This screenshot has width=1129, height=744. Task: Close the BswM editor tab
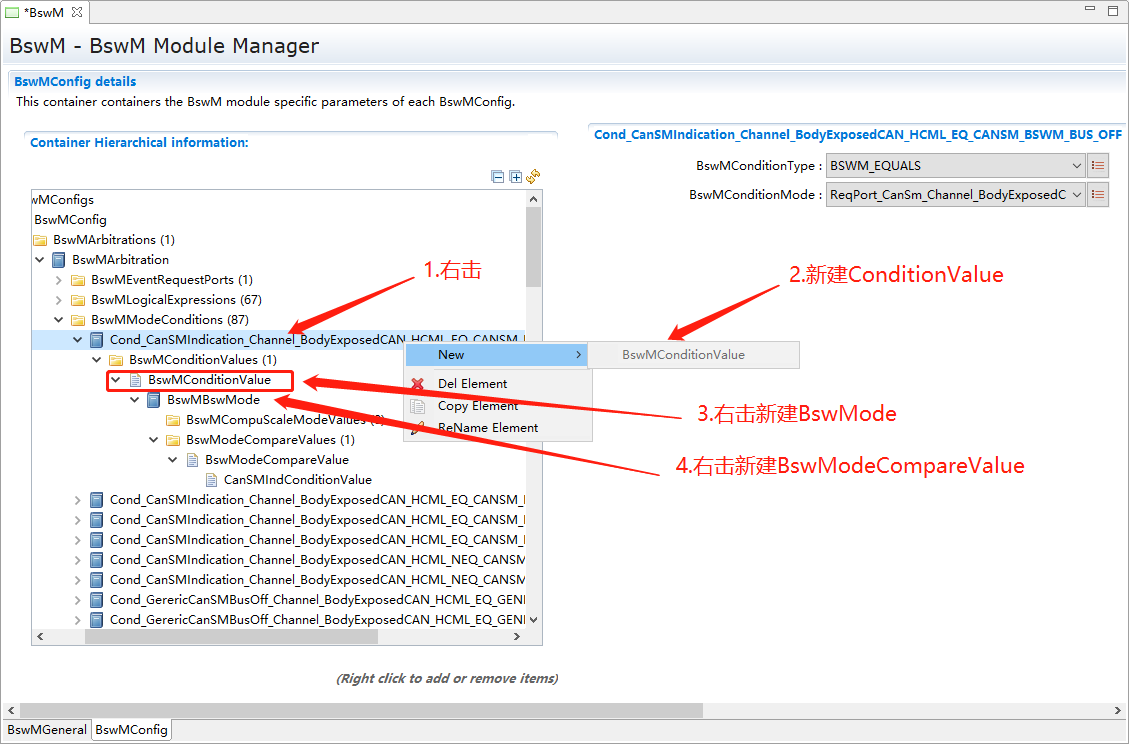[x=77, y=11]
